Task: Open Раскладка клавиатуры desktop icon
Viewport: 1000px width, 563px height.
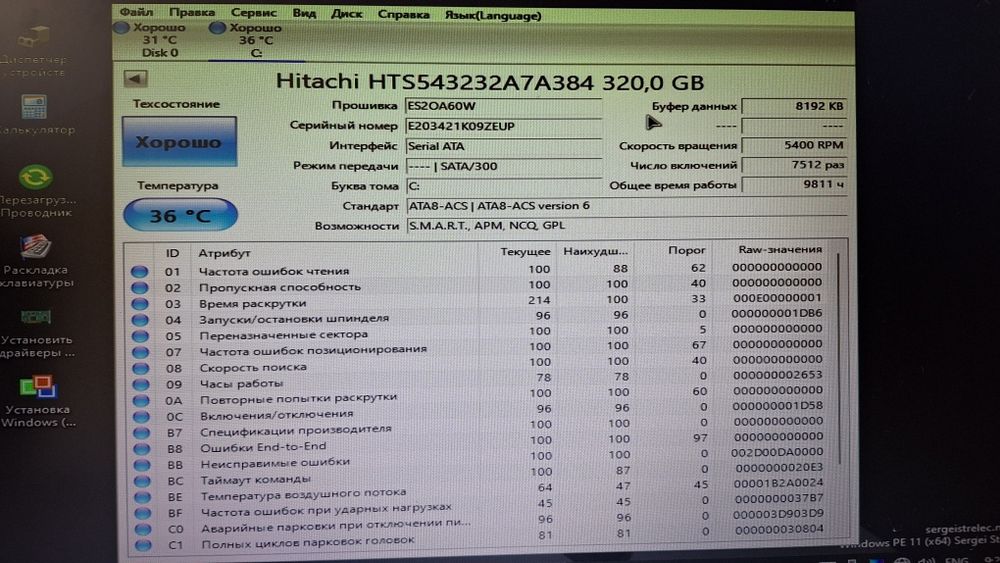Action: (36, 261)
